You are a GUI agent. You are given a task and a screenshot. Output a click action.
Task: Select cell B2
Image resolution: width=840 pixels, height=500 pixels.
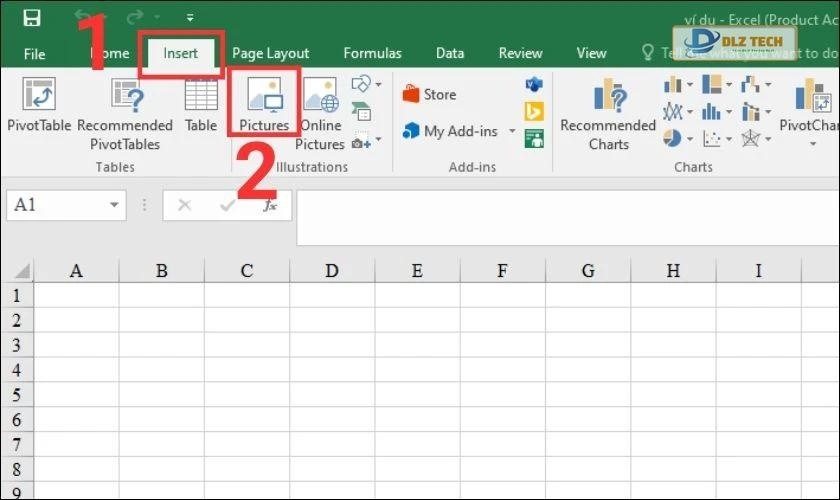click(x=162, y=320)
